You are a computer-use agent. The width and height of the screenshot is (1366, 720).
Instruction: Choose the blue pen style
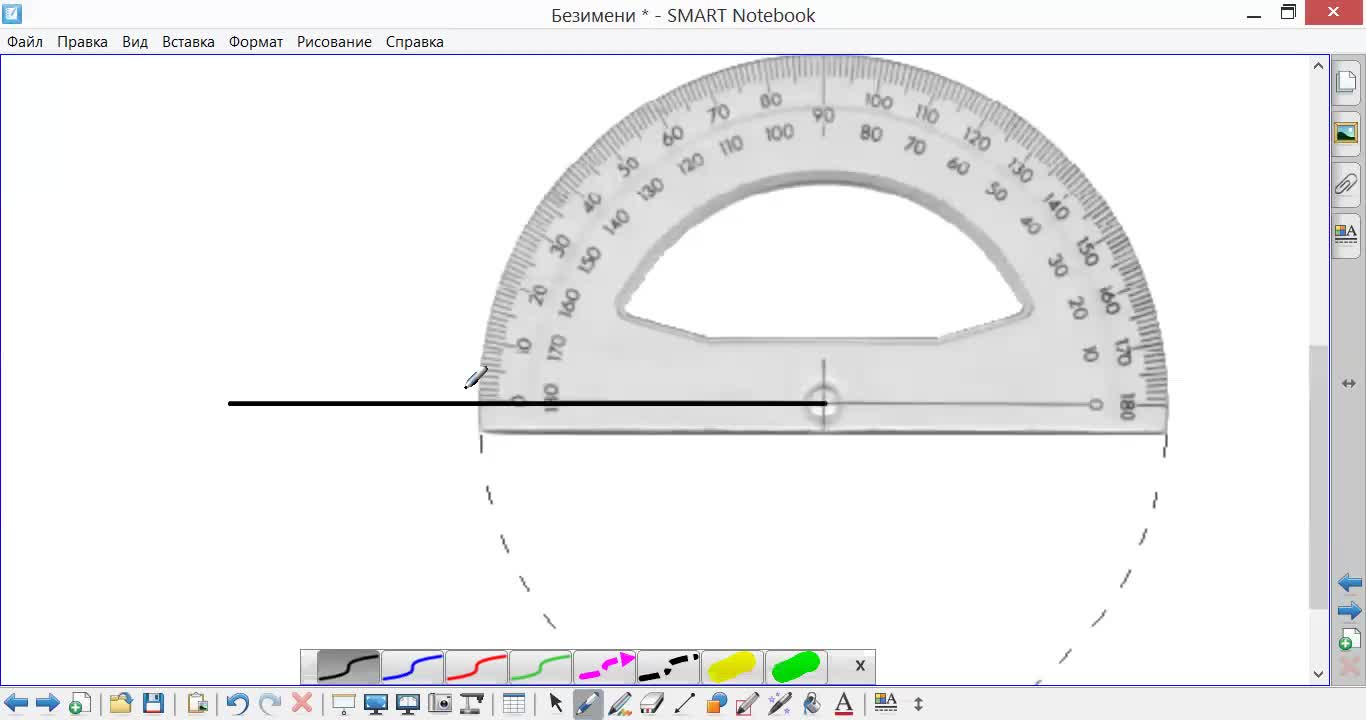point(412,666)
